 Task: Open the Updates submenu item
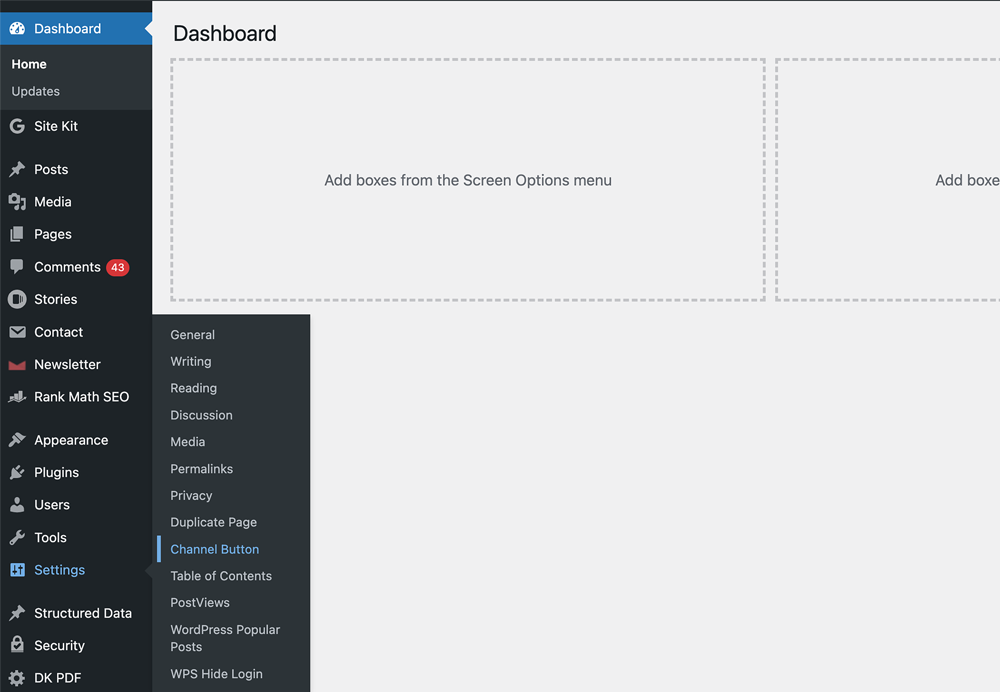point(36,91)
